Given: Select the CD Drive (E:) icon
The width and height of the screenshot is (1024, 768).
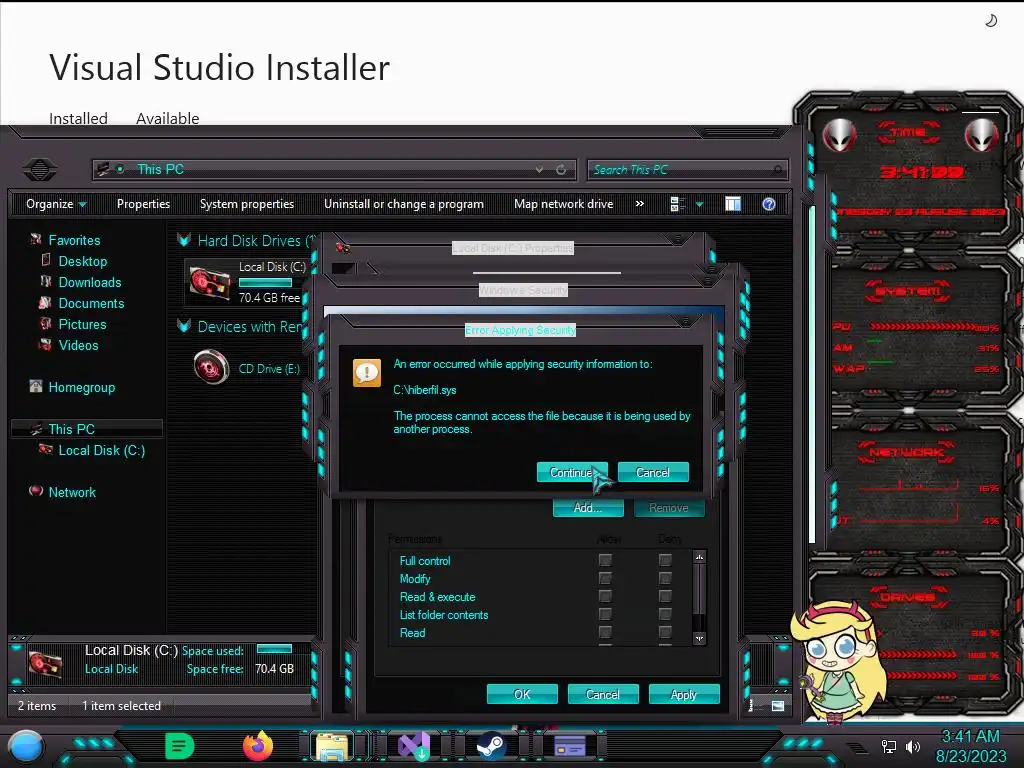Looking at the screenshot, I should pos(212,366).
